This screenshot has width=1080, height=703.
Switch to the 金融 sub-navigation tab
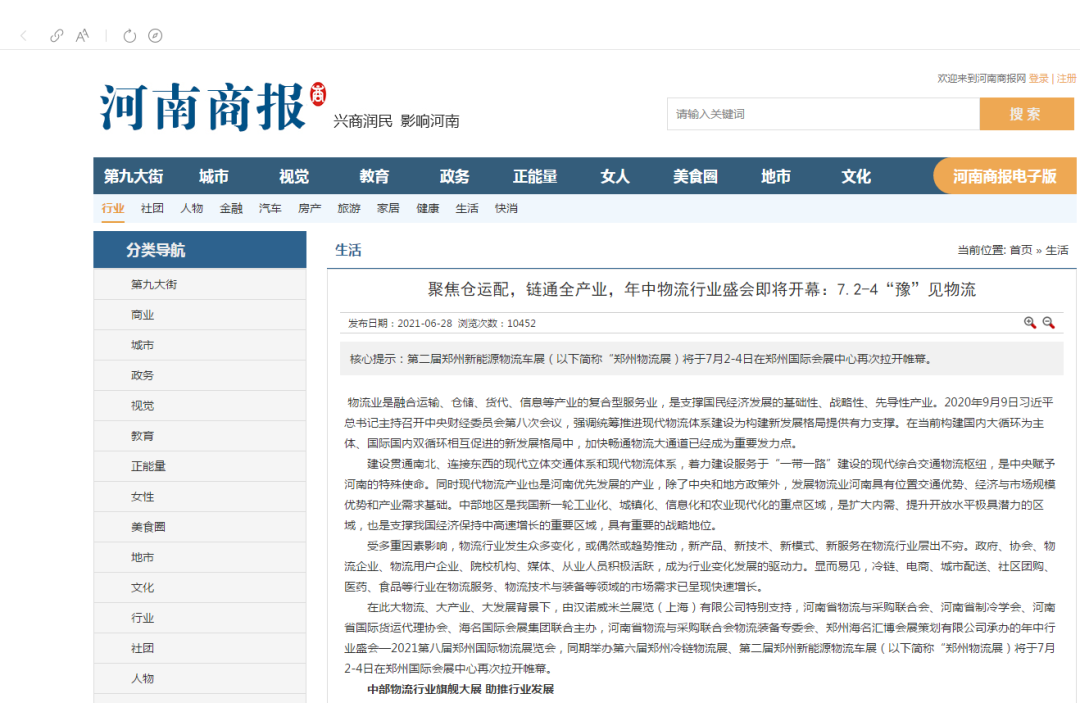pos(231,209)
